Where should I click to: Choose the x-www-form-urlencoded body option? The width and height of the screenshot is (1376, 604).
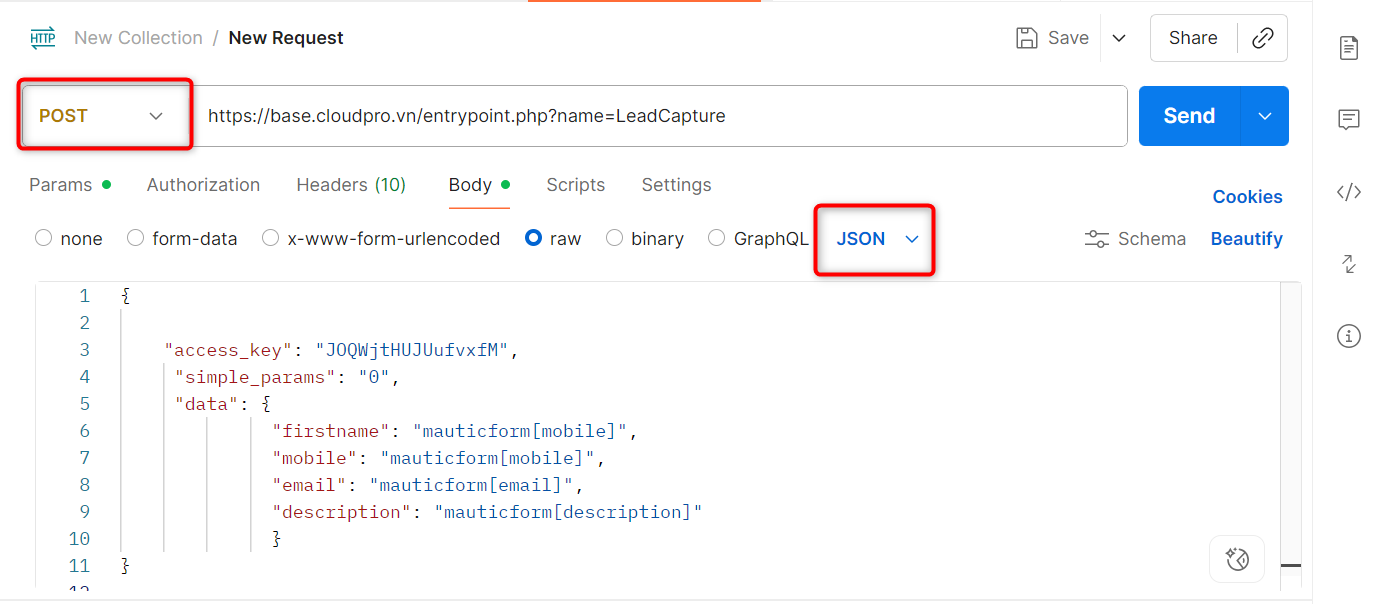point(271,239)
